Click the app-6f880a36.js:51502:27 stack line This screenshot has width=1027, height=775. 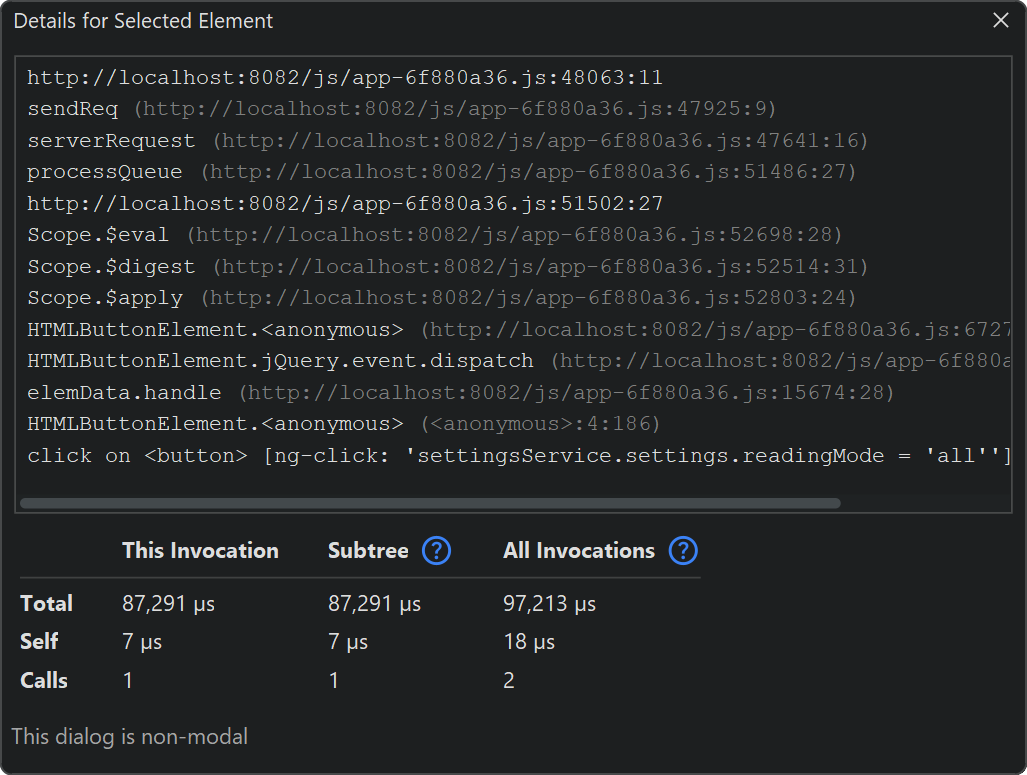pyautogui.click(x=344, y=204)
